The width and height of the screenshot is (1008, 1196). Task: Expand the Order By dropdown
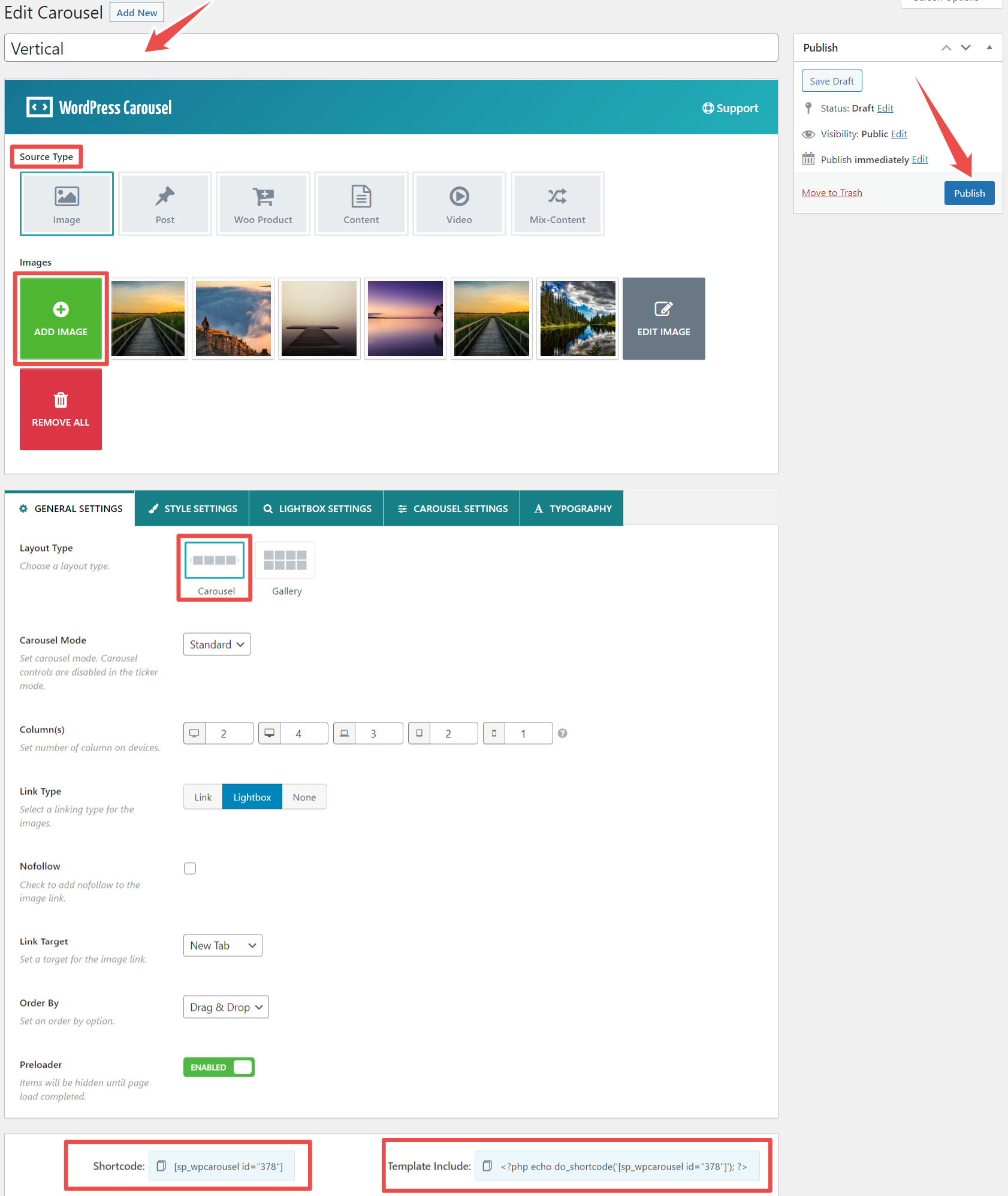coord(226,1007)
